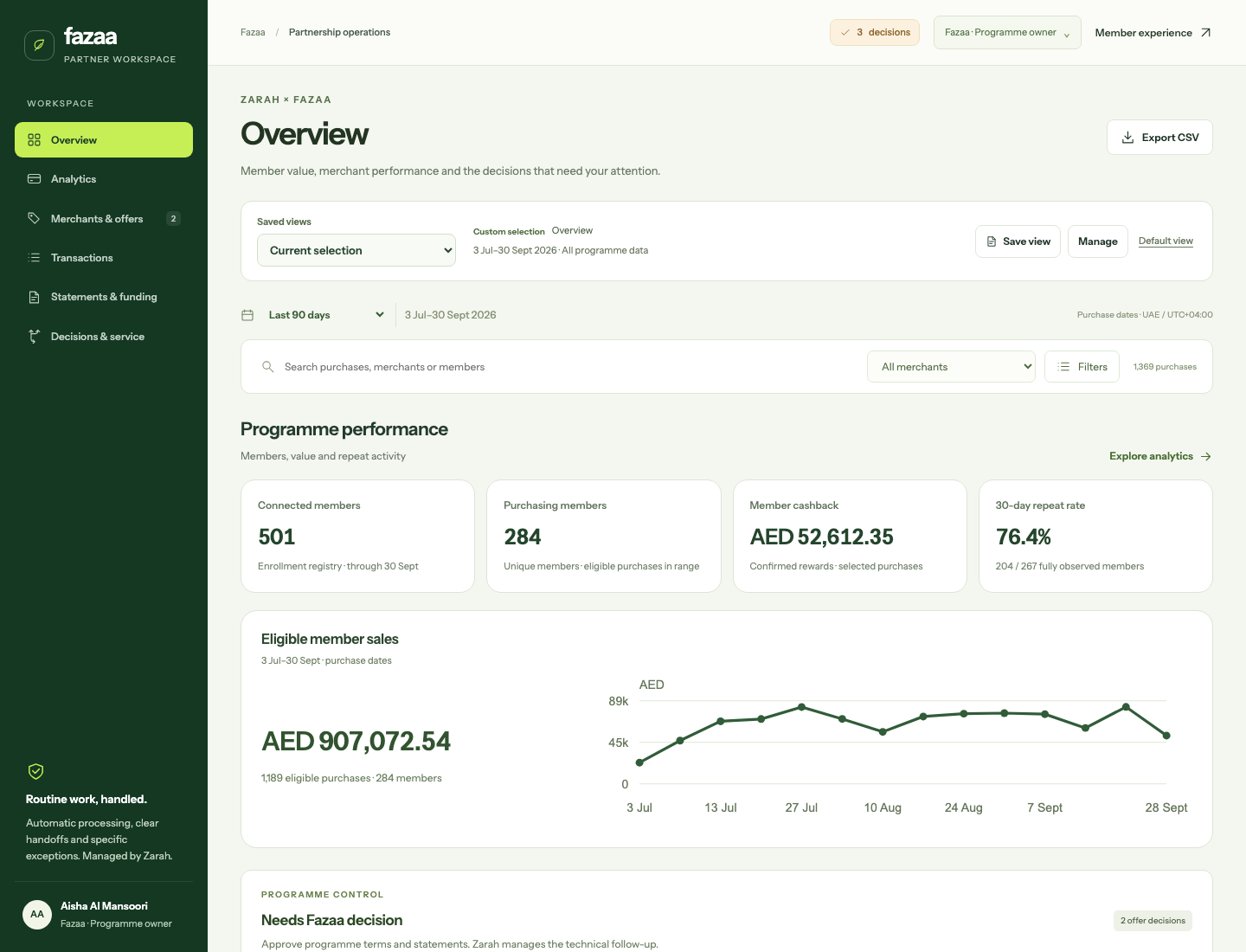
Task: Click the 1,369 purchases count text
Action: click(1165, 367)
